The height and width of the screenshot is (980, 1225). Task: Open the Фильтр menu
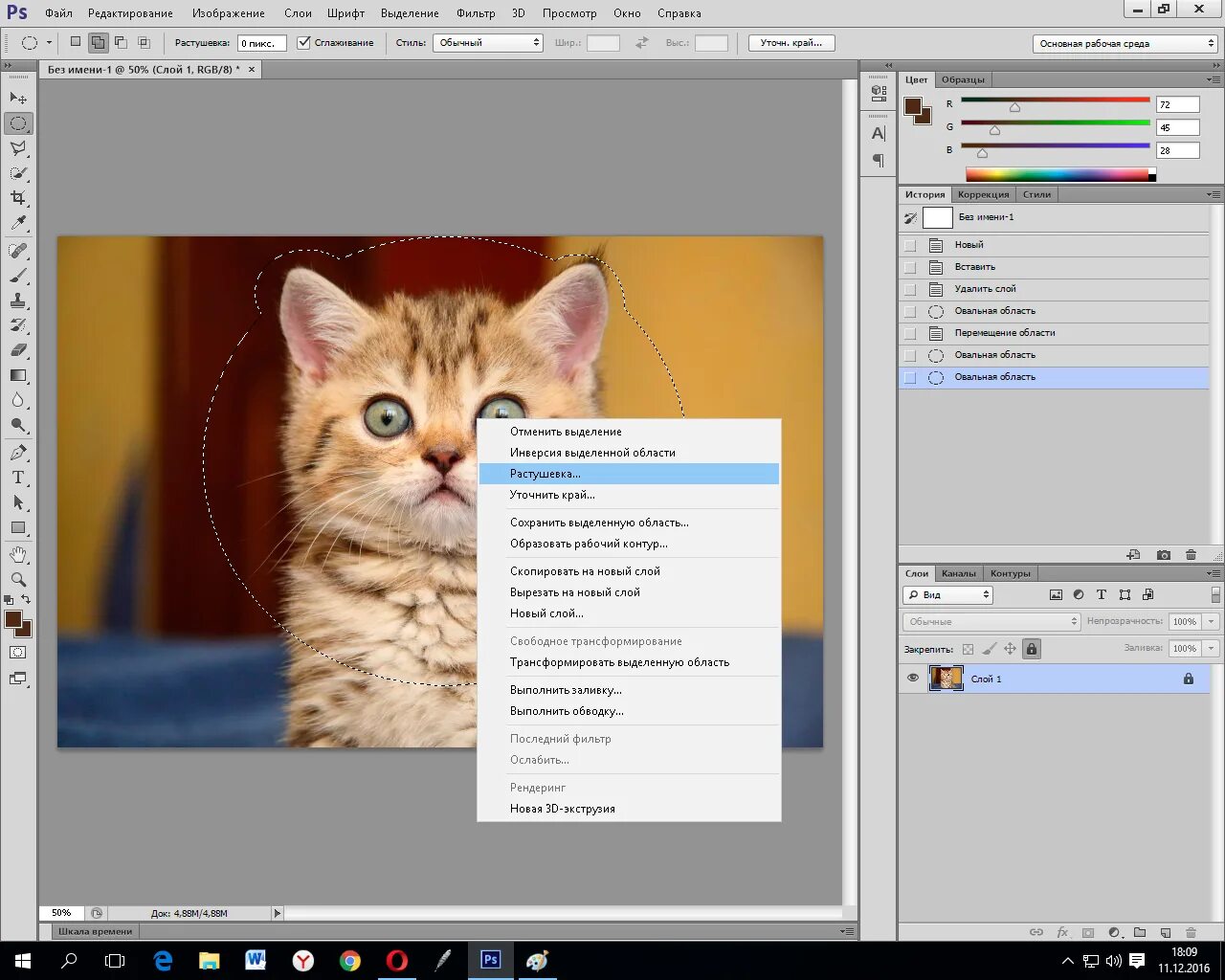[476, 13]
